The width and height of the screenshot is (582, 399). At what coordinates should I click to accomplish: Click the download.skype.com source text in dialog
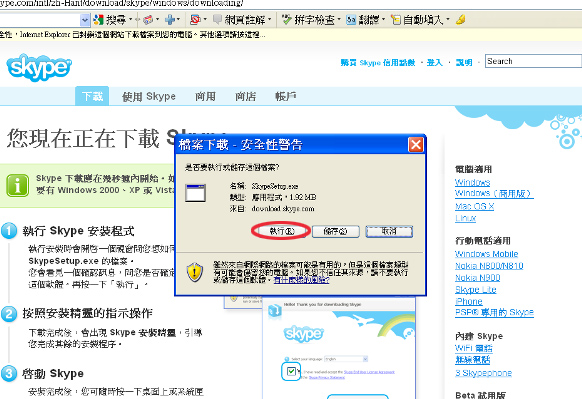283,209
